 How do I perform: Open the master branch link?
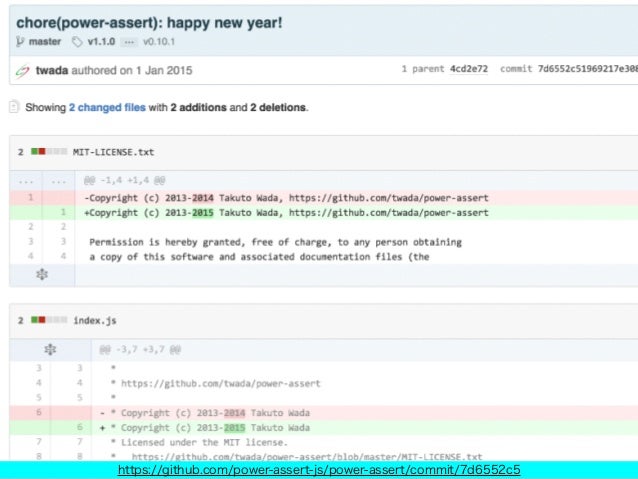pos(45,42)
